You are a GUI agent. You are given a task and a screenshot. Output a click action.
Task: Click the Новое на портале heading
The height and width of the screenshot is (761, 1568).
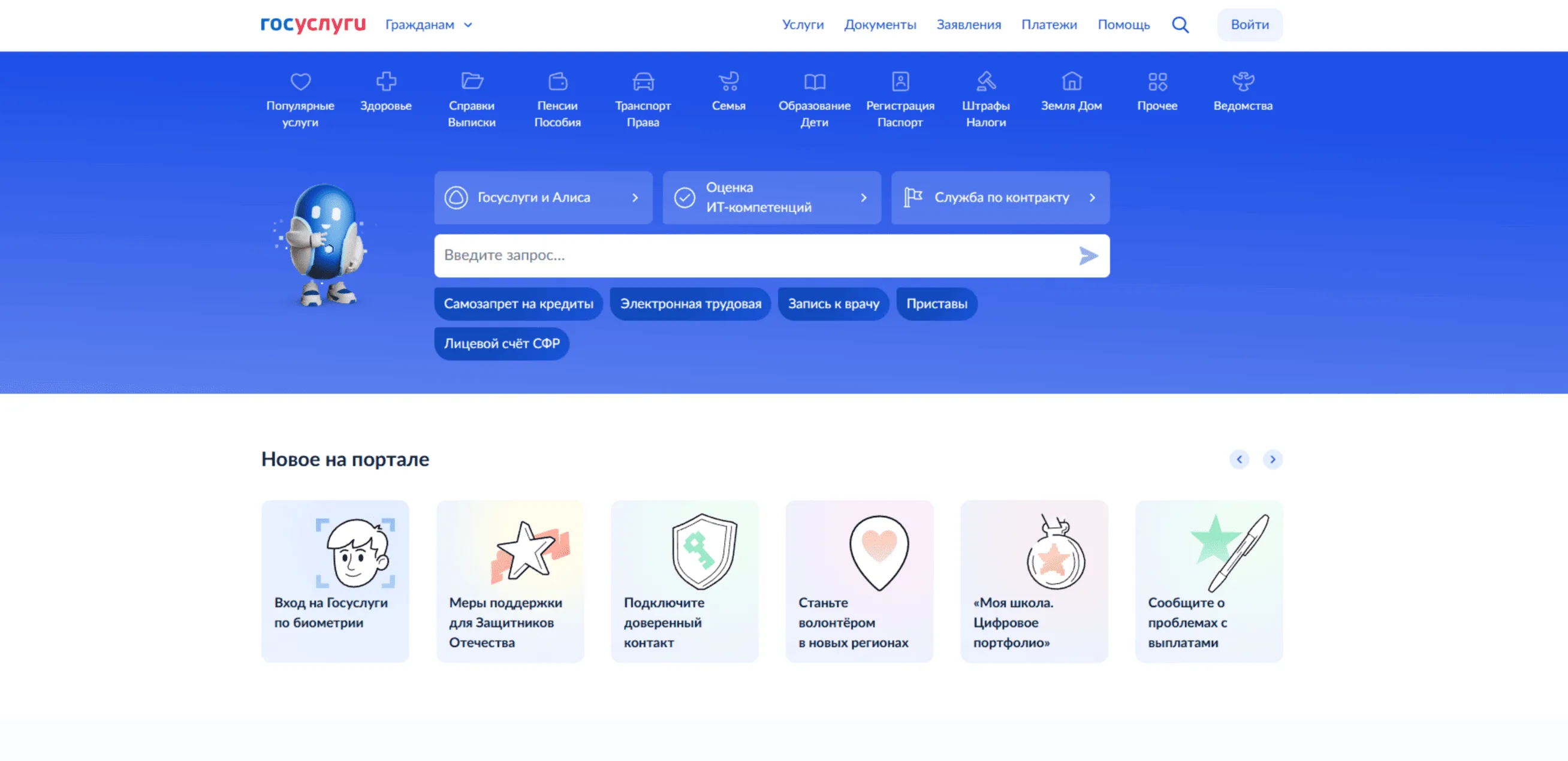(345, 459)
